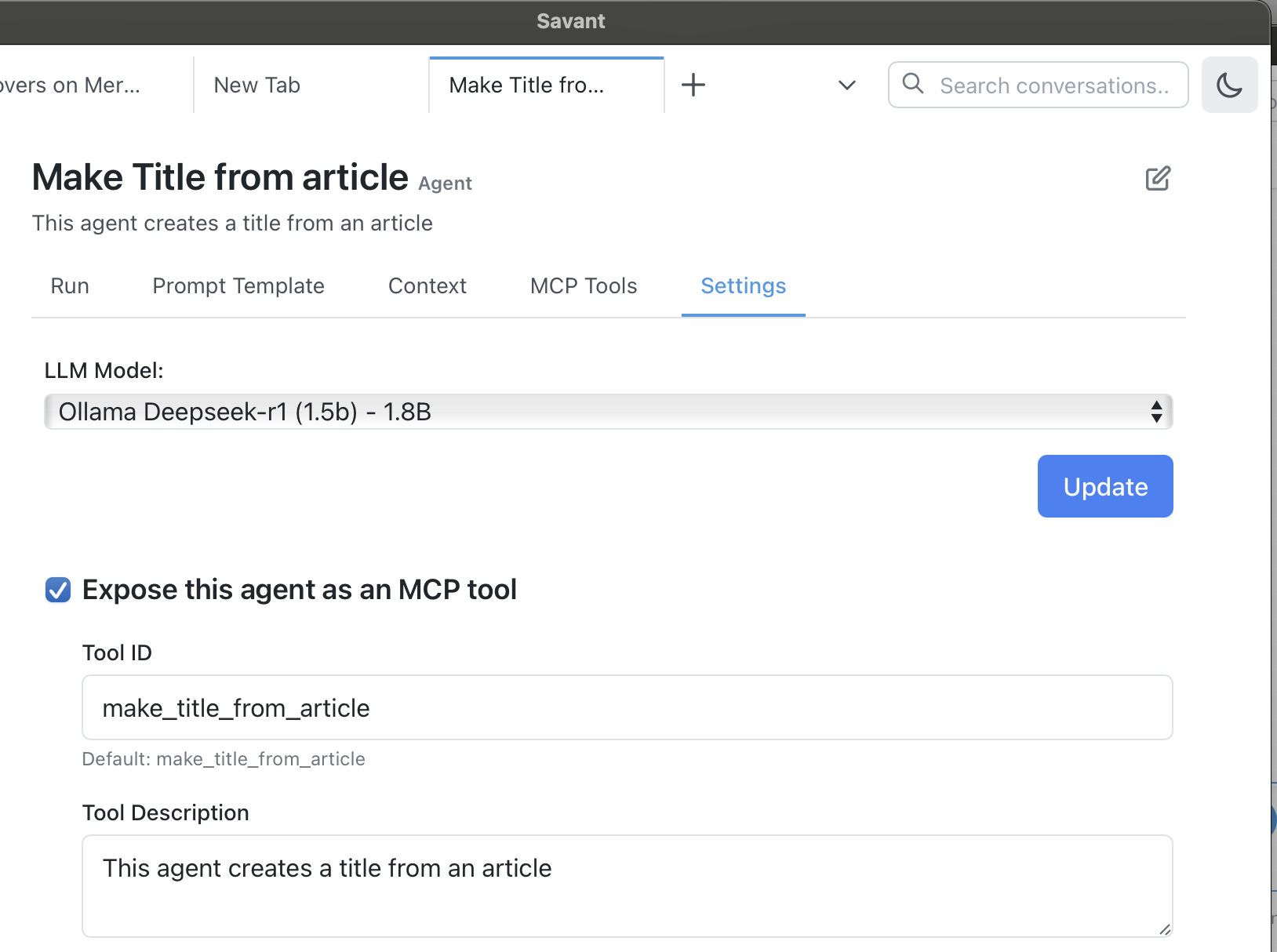
Task: Click the edit agent pencil icon
Action: tap(1158, 179)
